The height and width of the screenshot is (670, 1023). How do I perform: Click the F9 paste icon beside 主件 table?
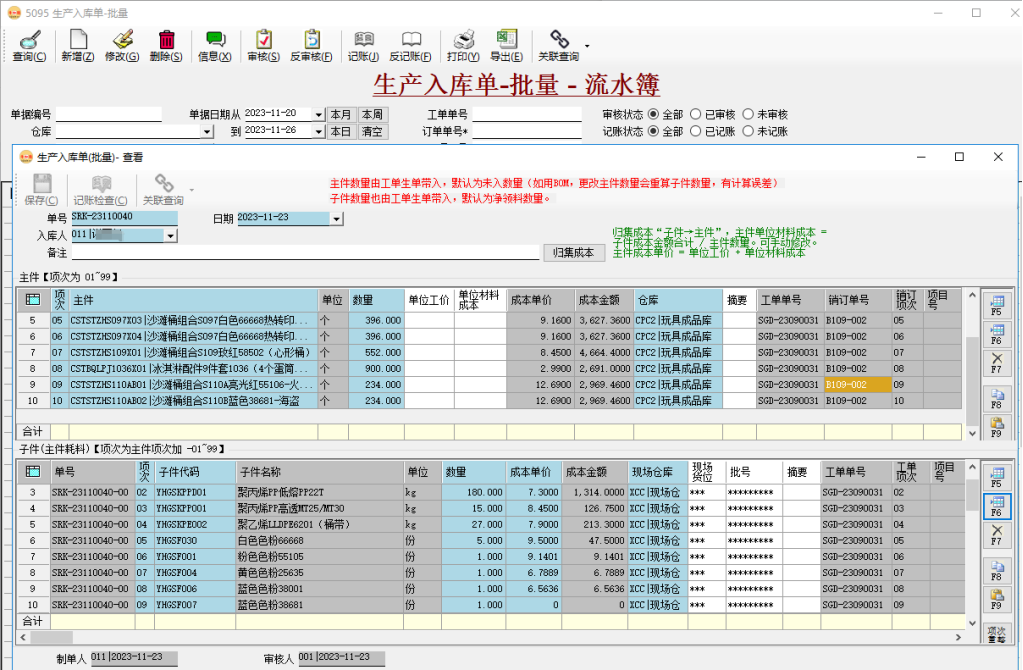(x=997, y=427)
